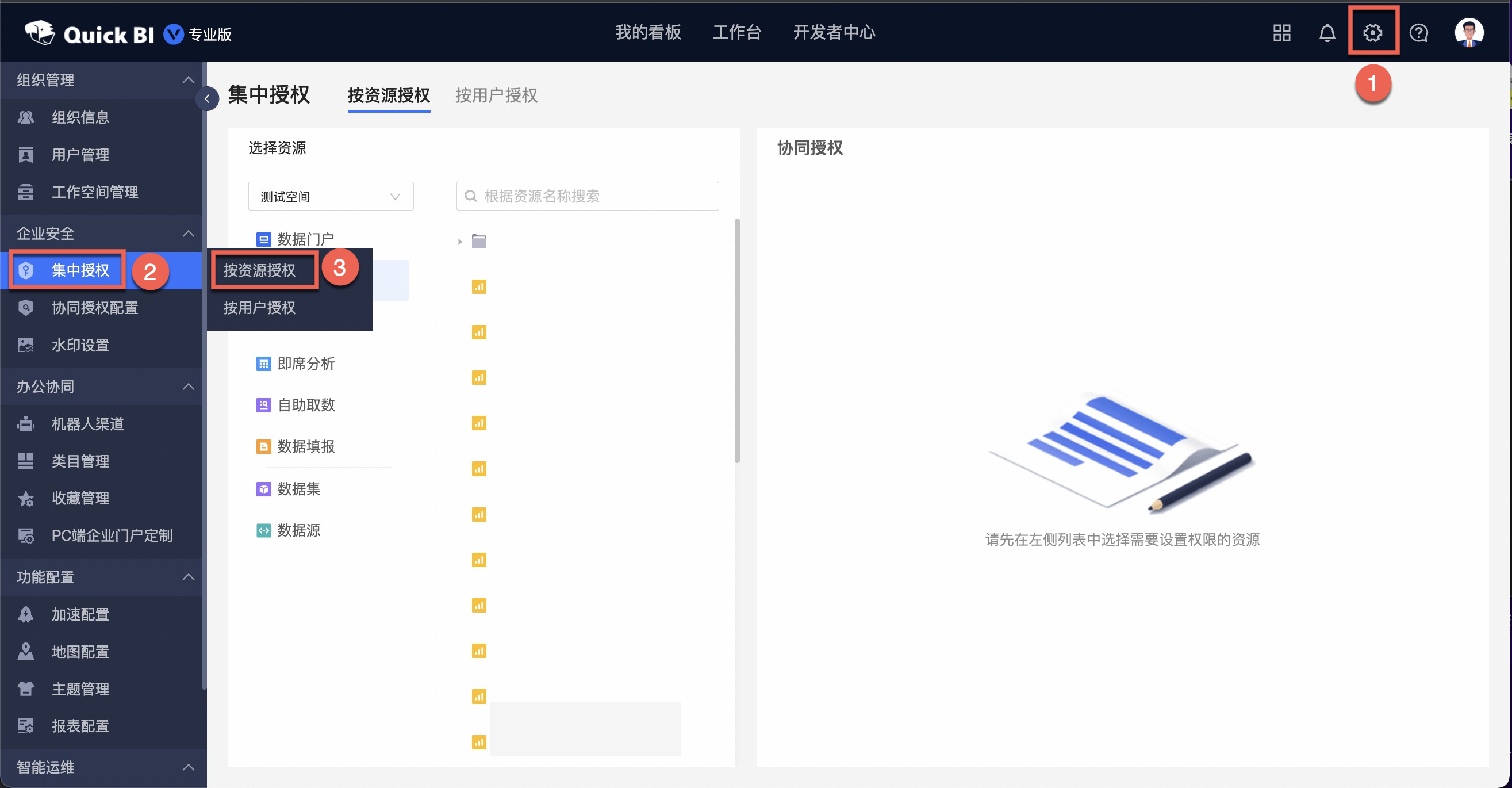Collapse the 办公协同 section

coord(188,387)
